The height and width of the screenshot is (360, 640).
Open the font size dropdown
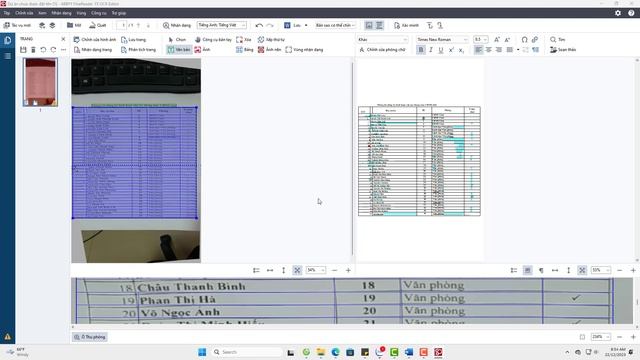point(480,40)
